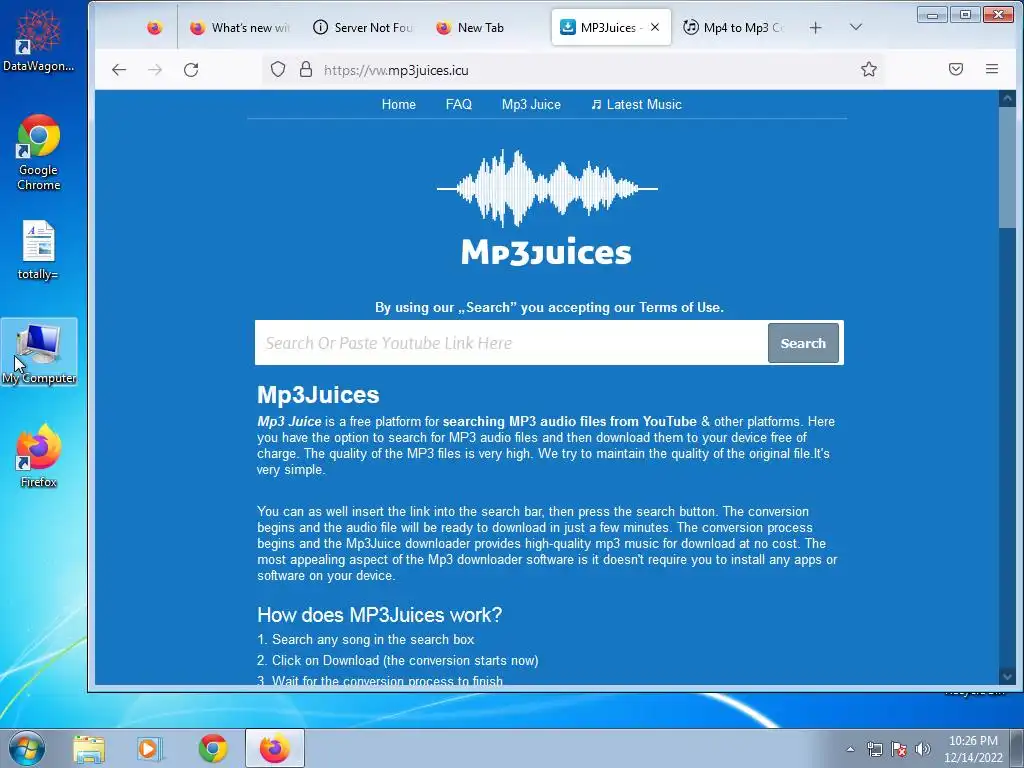
Task: Show hidden tray icons arrow
Action: click(850, 749)
